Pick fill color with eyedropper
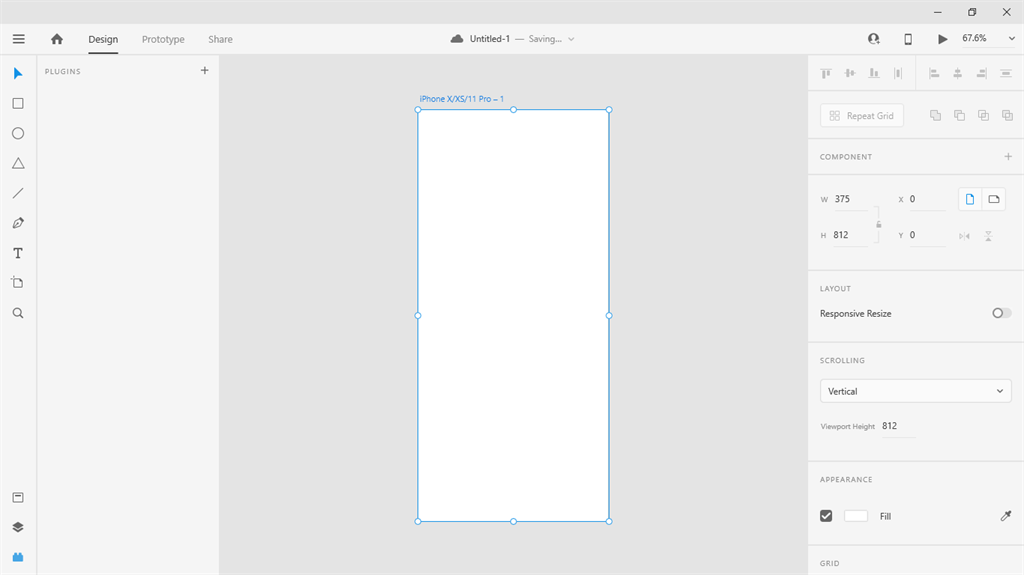 click(1006, 516)
